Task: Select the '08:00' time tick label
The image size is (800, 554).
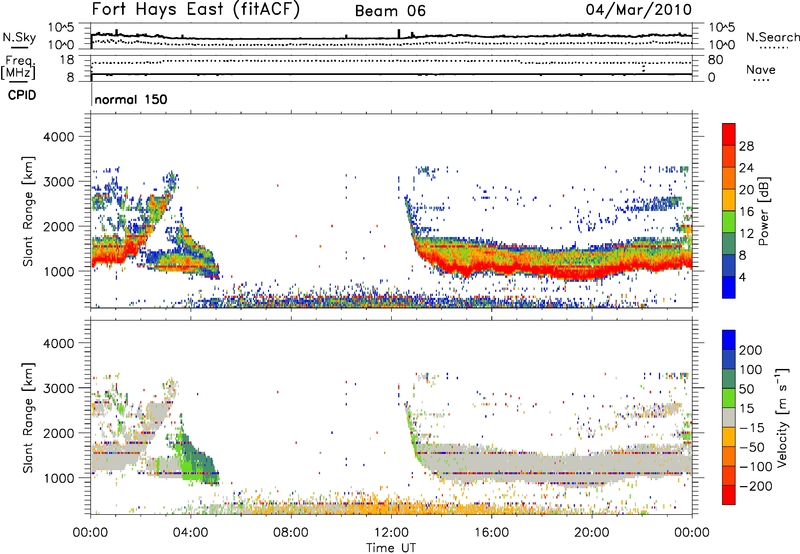Action: click(x=291, y=533)
